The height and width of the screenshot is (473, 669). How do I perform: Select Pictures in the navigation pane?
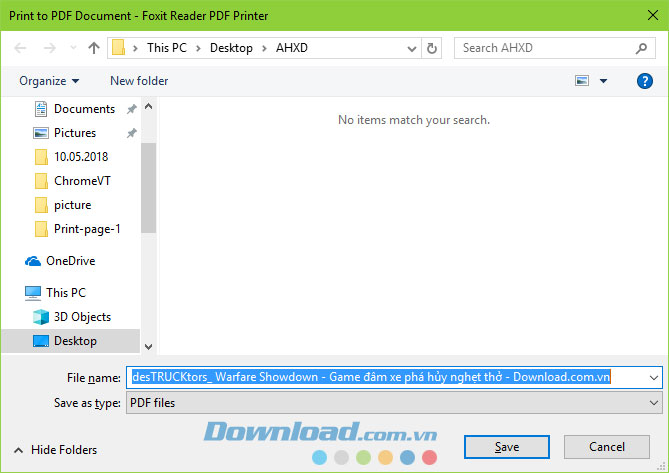point(75,133)
